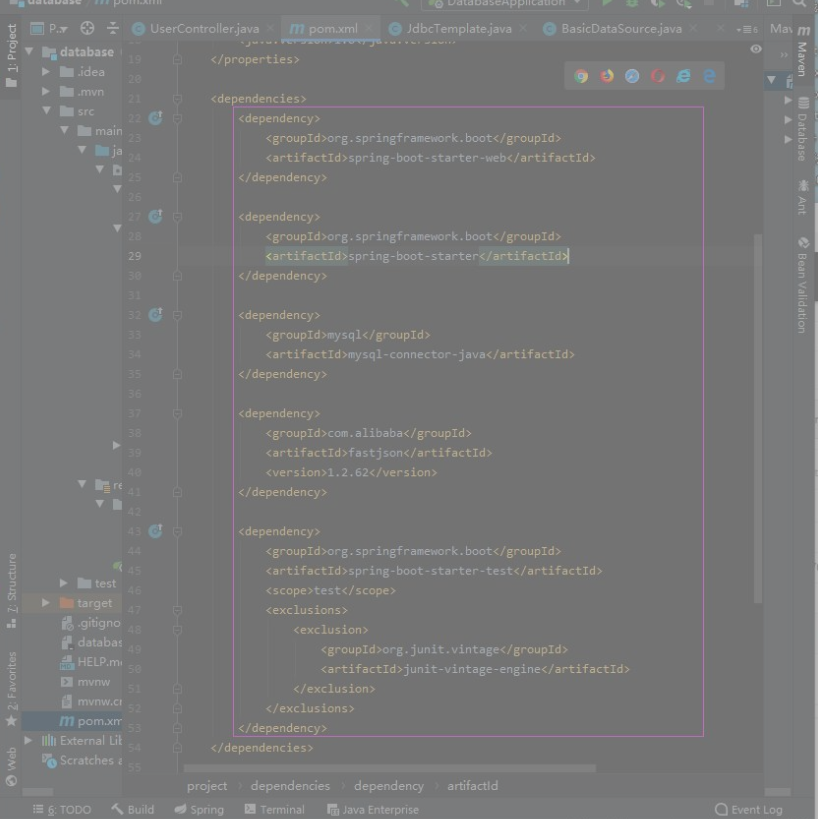818x819 pixels.
Task: Open the page in Edge browser icon
Action: (x=709, y=76)
